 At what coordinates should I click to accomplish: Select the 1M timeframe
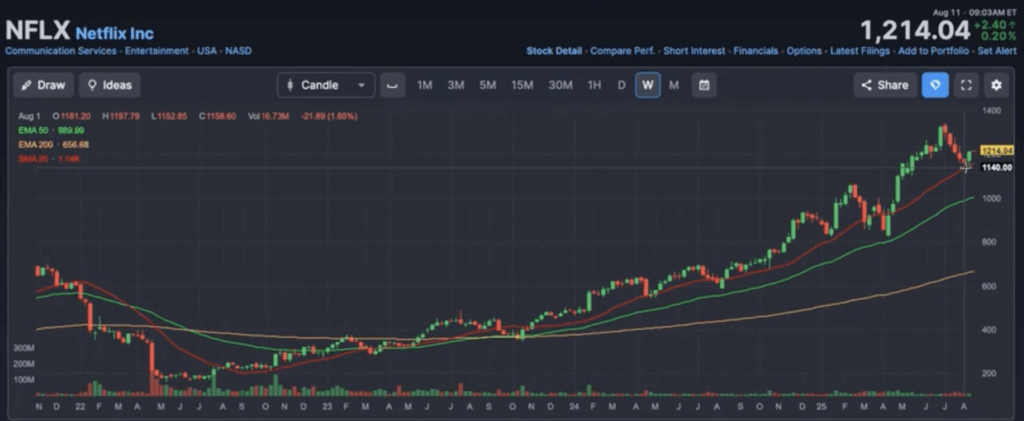pyautogui.click(x=424, y=85)
